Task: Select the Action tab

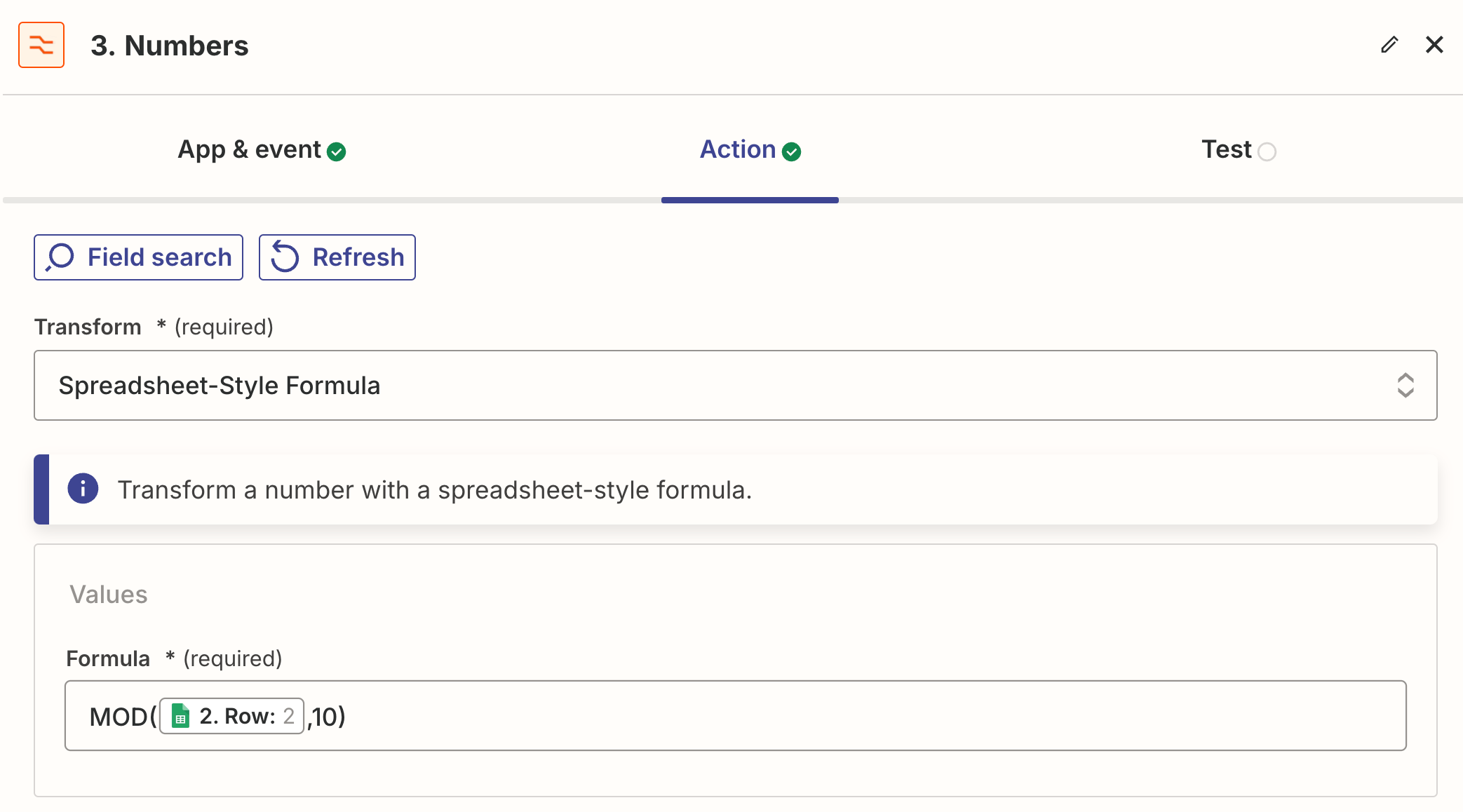Action: tap(738, 149)
